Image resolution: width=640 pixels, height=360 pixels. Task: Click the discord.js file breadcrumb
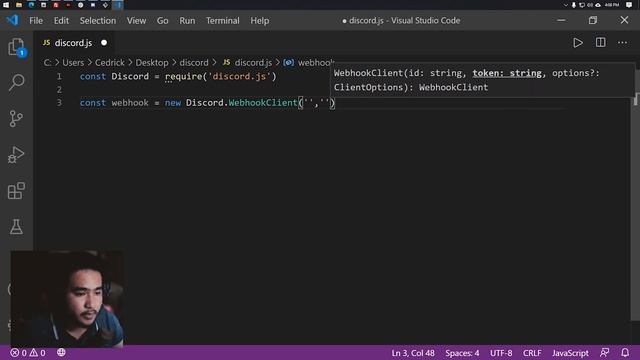click(x=247, y=62)
